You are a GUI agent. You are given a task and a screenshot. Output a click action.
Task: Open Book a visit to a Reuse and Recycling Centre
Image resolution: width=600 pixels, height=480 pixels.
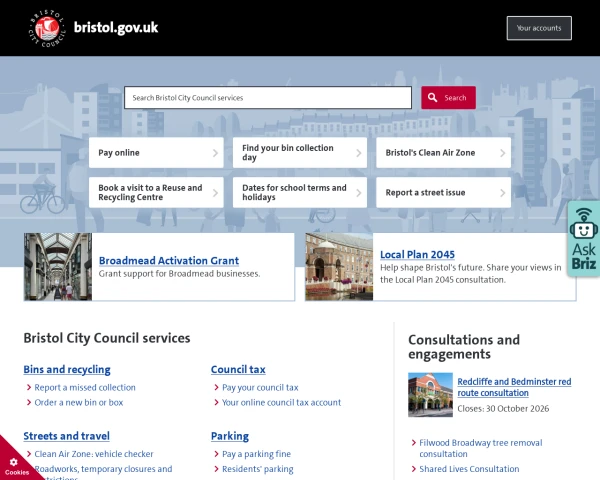pos(156,193)
